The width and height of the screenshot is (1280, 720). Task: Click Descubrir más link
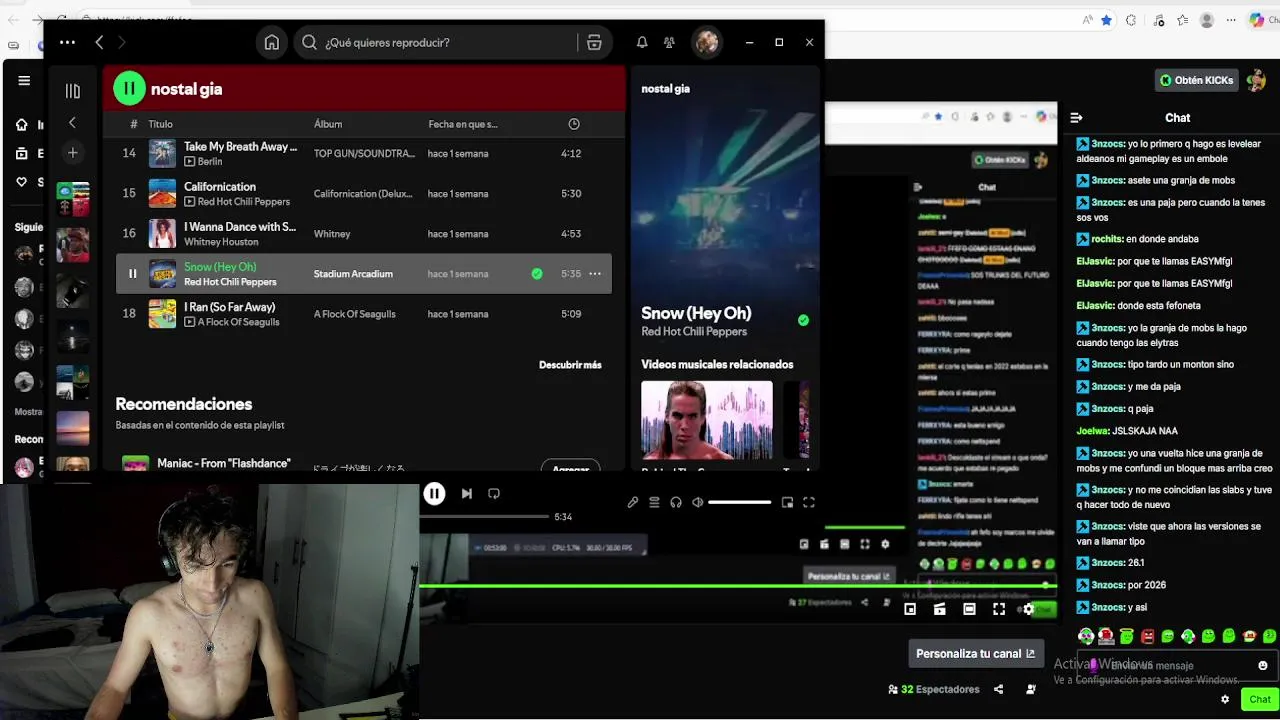point(570,365)
